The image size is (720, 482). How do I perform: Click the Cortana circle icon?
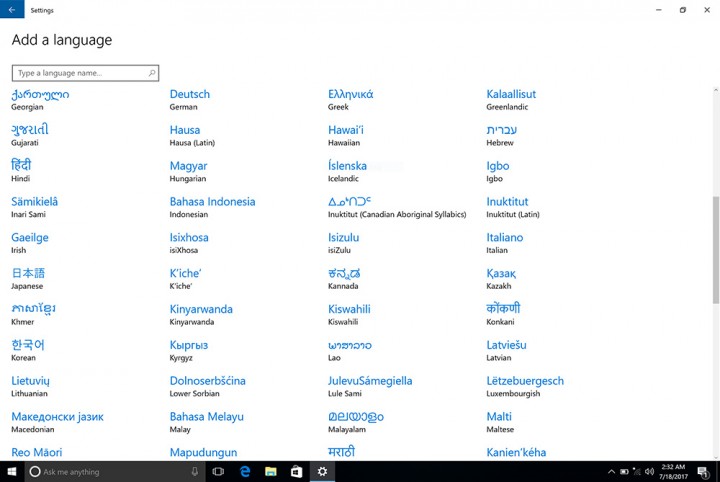tap(35, 471)
